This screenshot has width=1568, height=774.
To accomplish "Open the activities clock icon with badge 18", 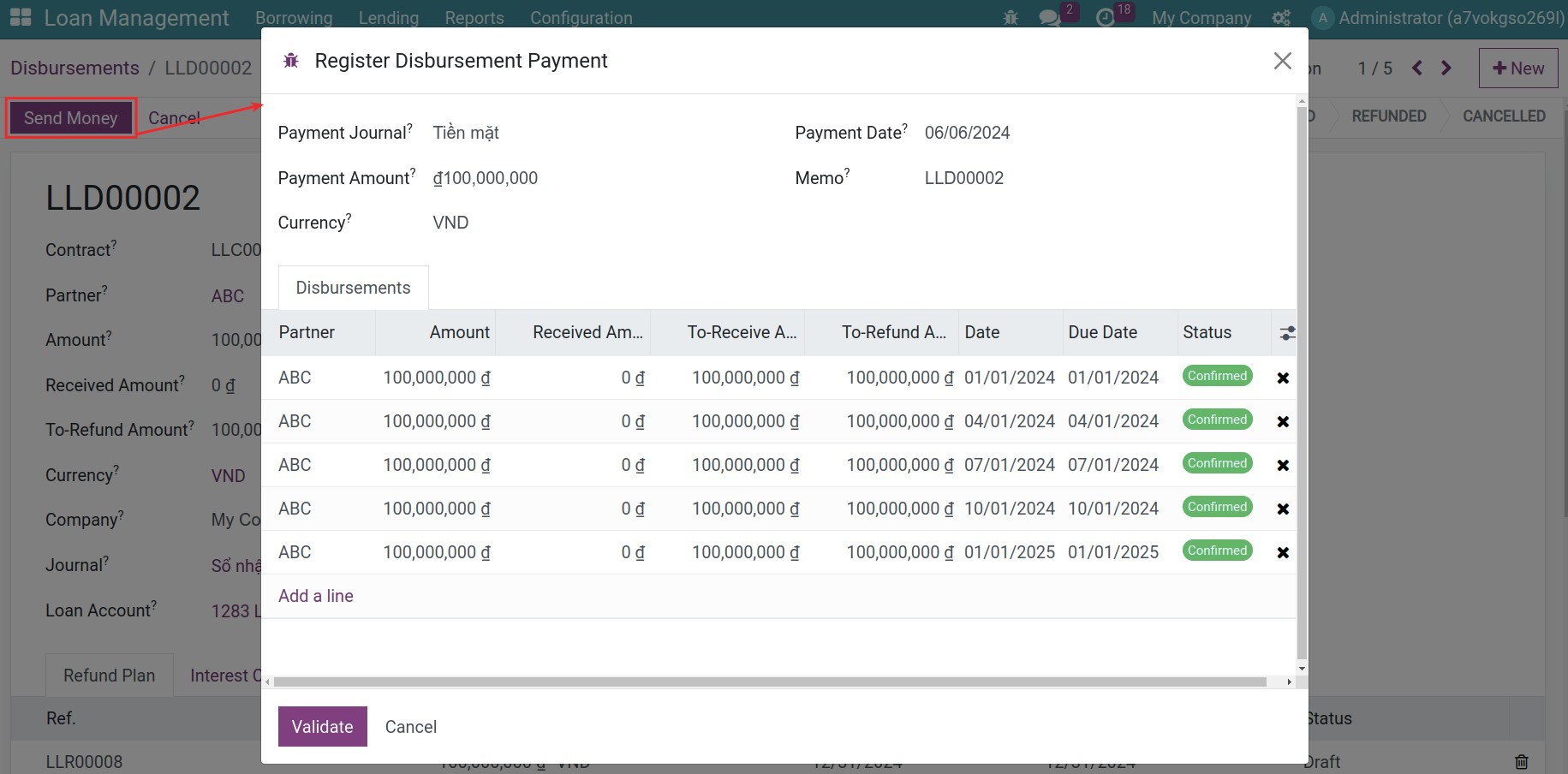I will point(1106,18).
